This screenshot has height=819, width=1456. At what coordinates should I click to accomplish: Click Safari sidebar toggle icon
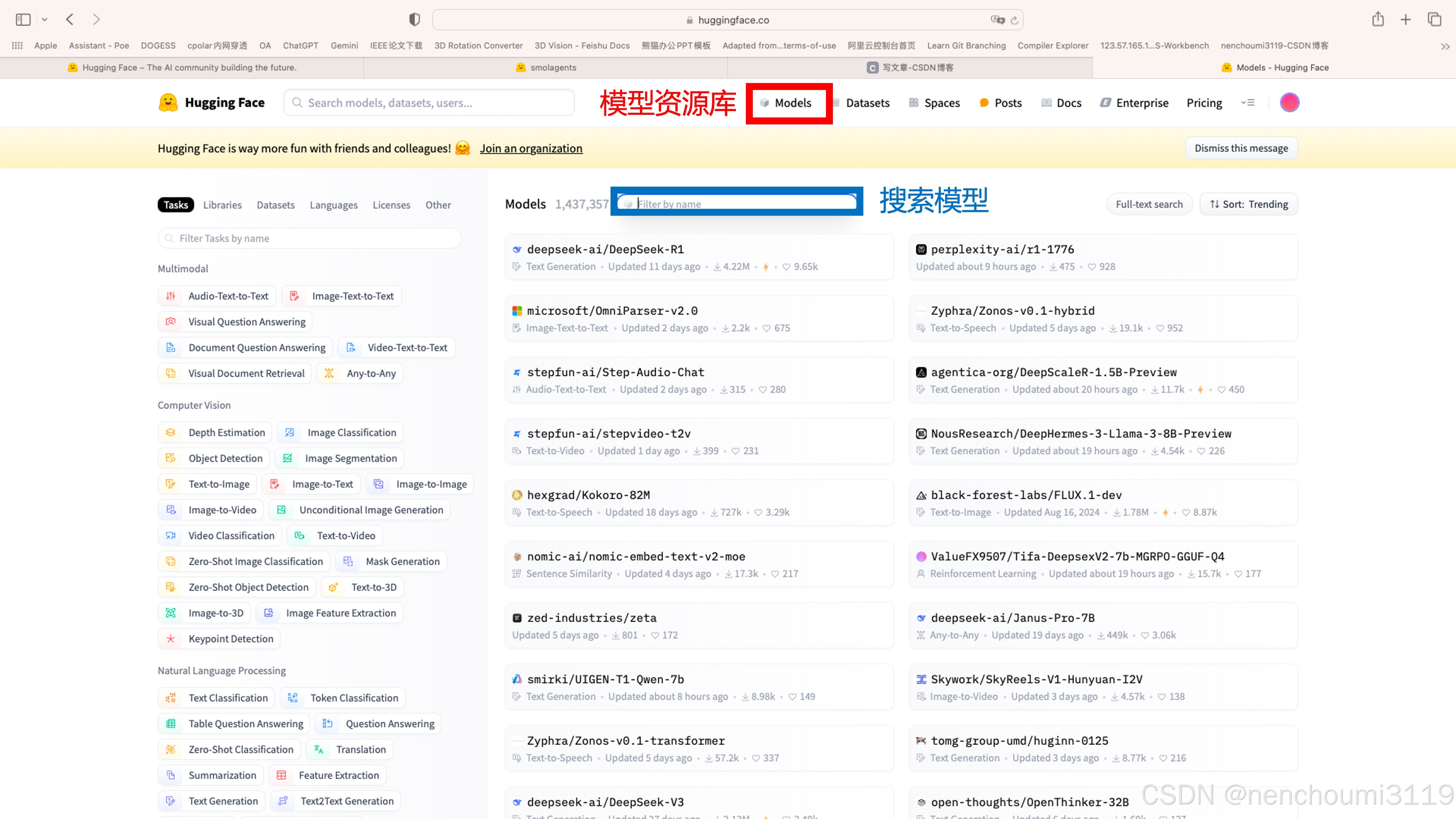[23, 20]
